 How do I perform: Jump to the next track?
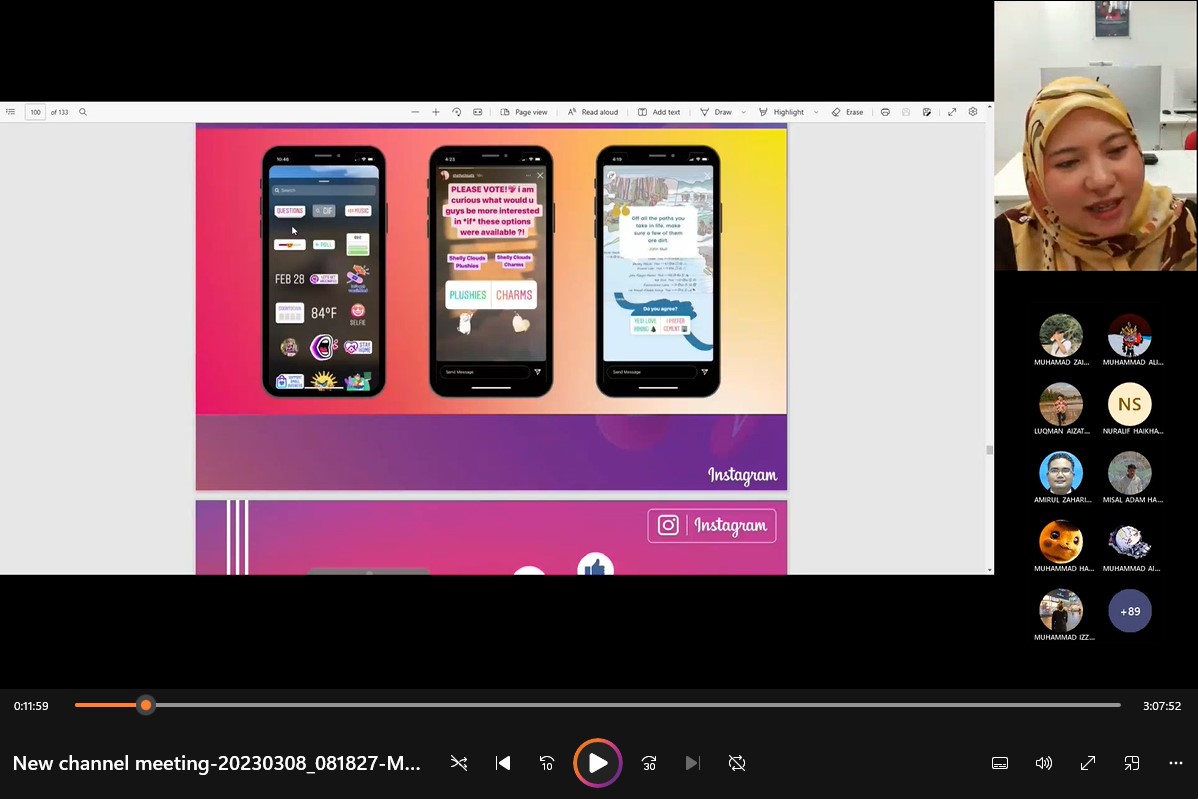pyautogui.click(x=692, y=763)
